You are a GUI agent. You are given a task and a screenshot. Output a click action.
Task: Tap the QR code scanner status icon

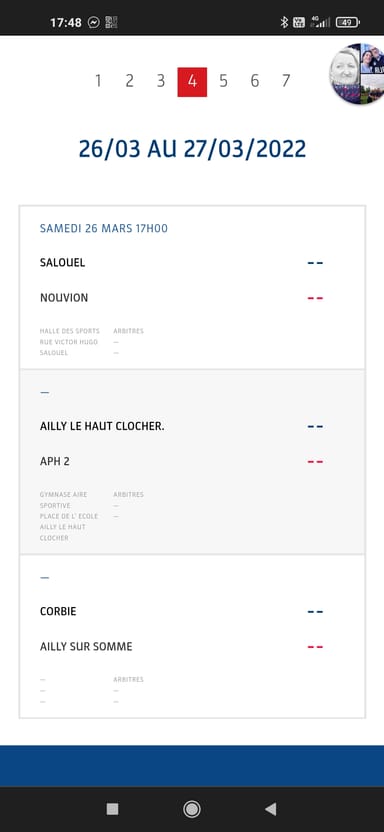[x=111, y=22]
